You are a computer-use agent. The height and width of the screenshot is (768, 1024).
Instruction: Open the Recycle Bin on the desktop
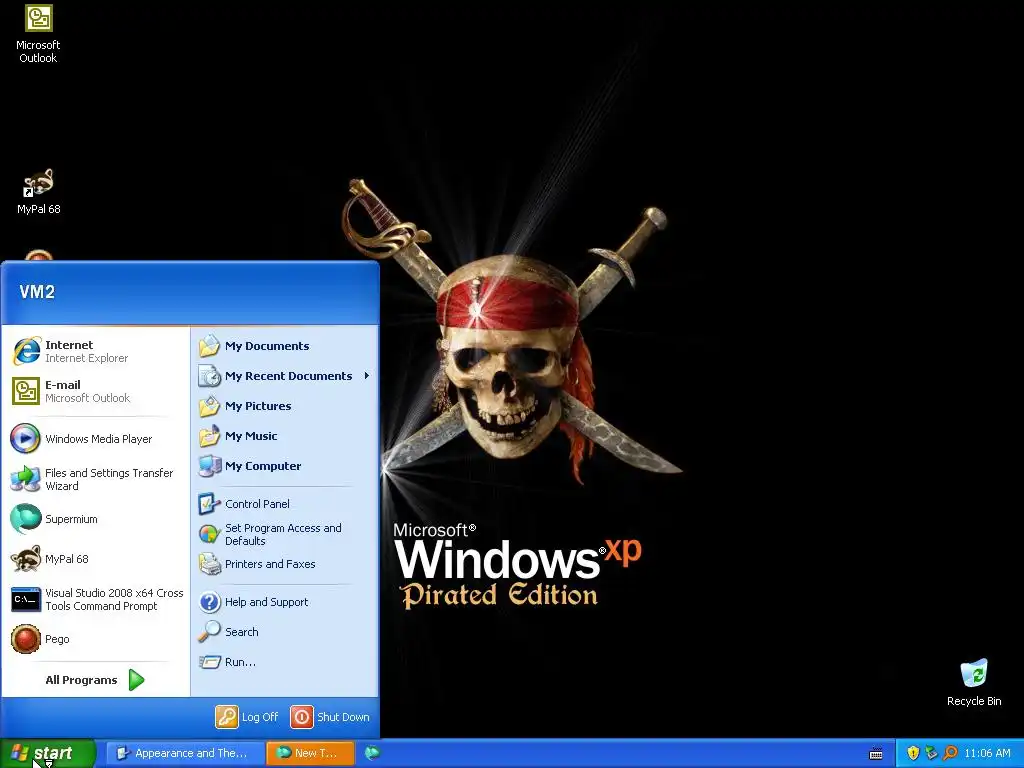[x=974, y=683]
